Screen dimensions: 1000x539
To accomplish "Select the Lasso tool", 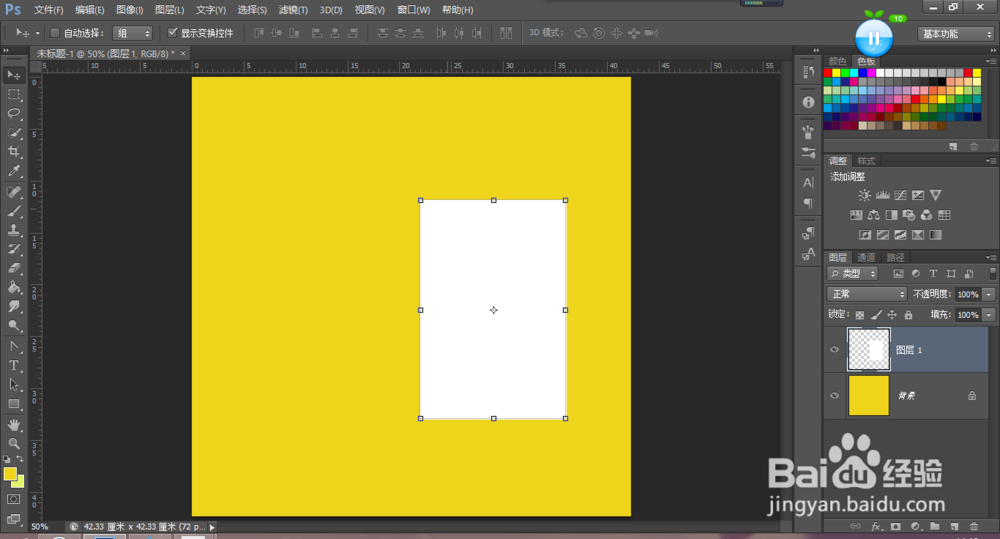I will [x=13, y=114].
